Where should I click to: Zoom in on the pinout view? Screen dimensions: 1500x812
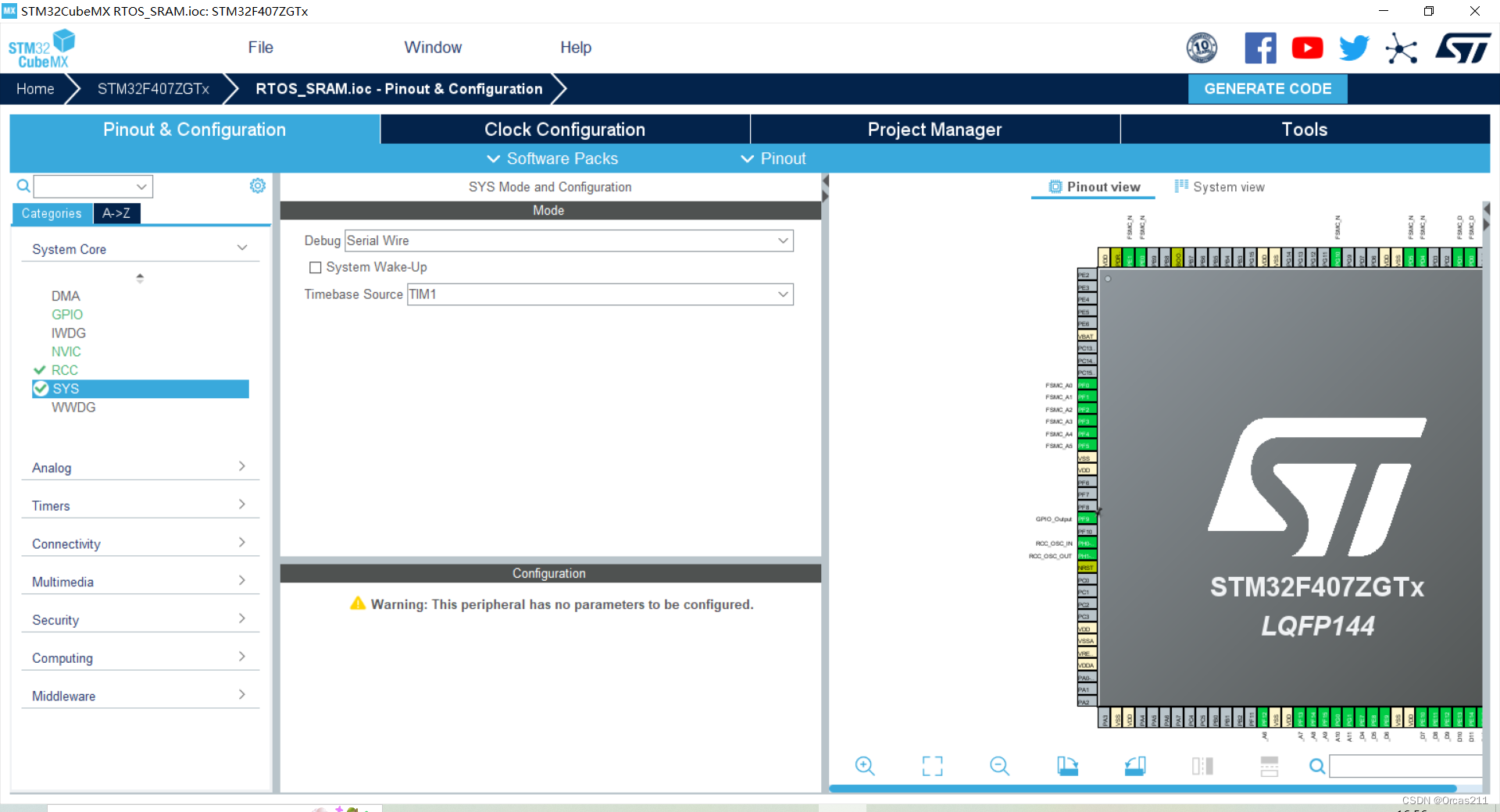(x=864, y=766)
